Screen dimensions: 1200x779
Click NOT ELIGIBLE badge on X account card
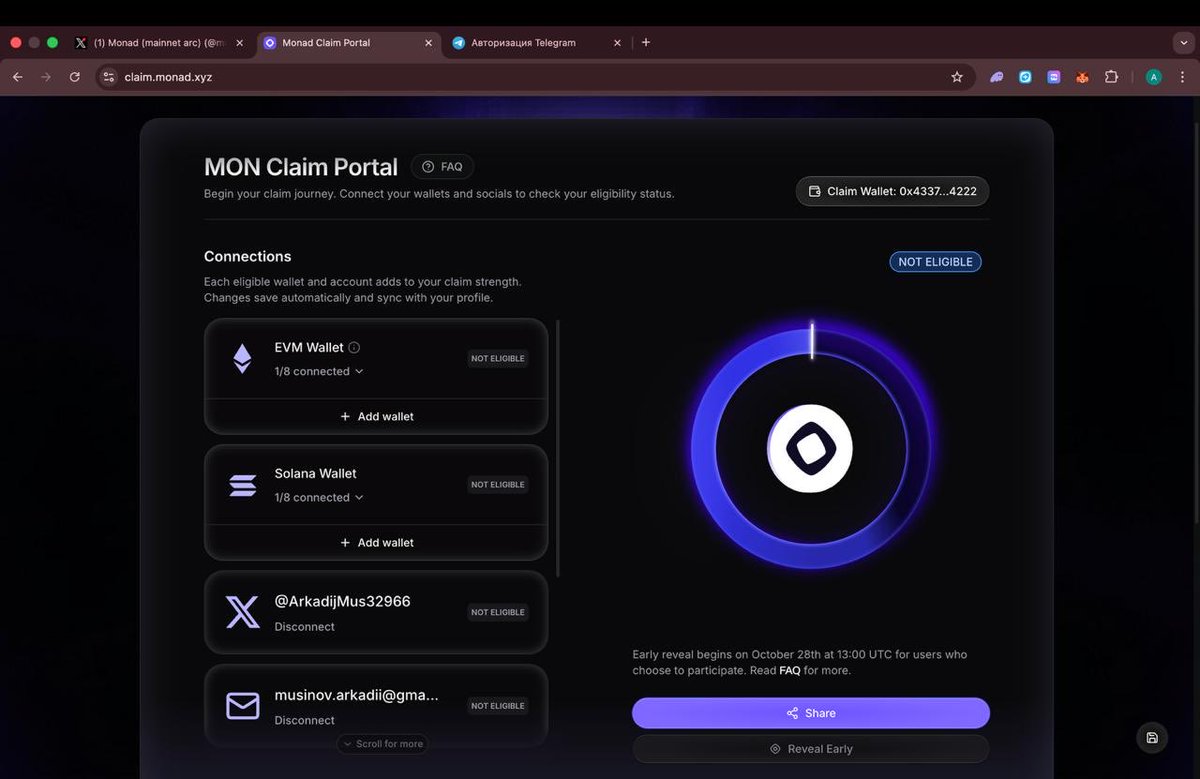(498, 612)
